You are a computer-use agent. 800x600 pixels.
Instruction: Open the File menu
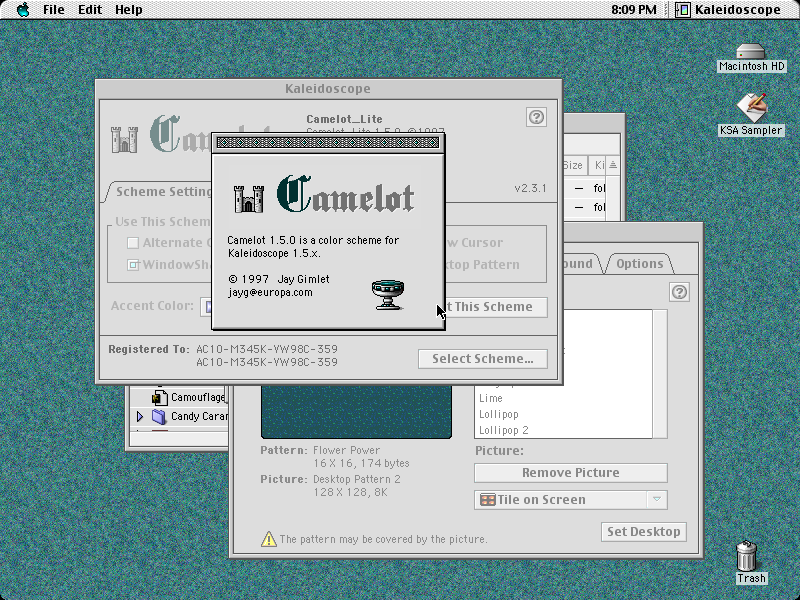pos(54,10)
